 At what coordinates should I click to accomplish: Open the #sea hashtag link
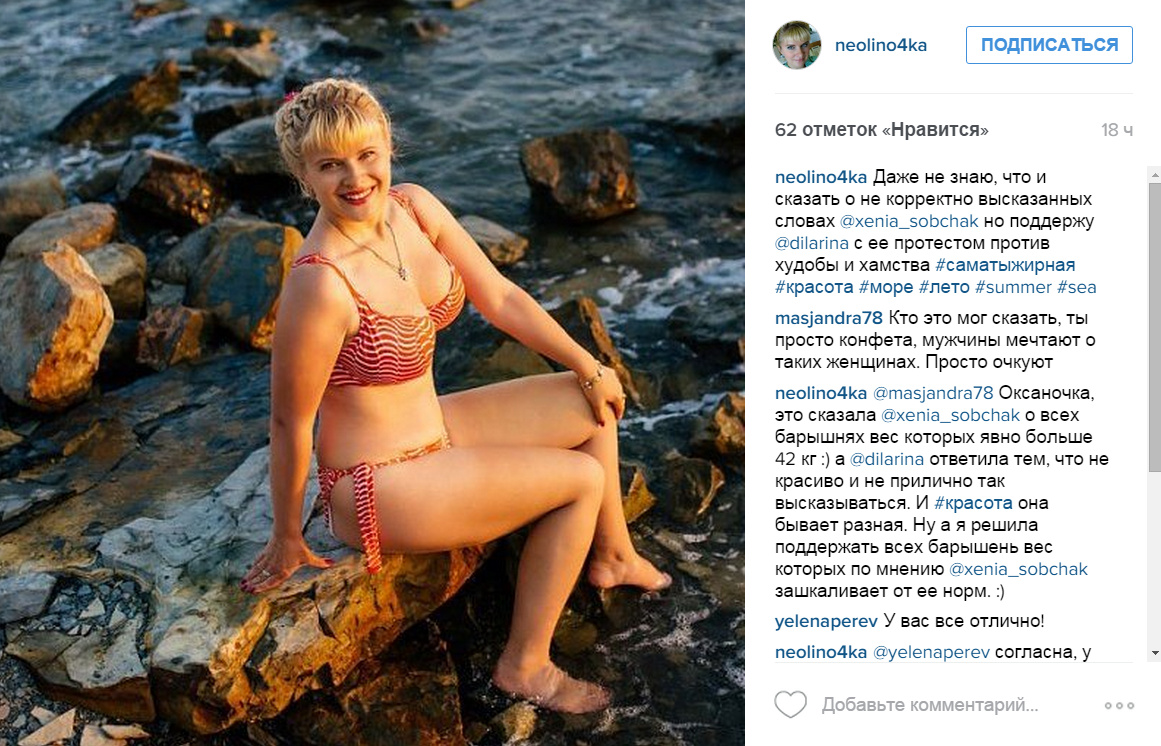1077,287
